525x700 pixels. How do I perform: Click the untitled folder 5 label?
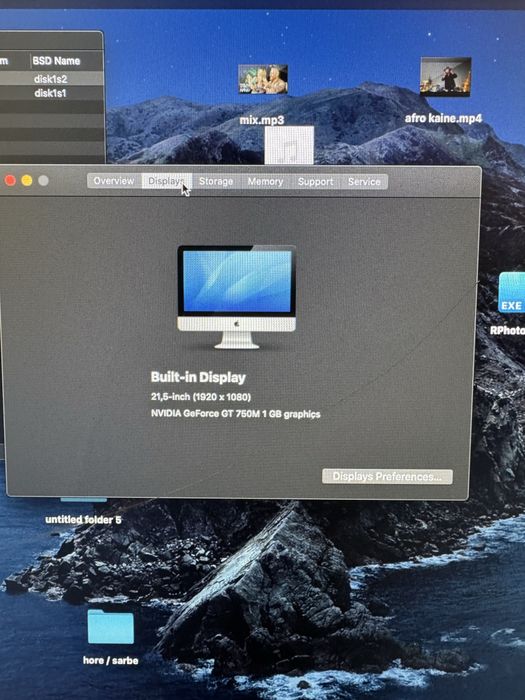coord(83,520)
